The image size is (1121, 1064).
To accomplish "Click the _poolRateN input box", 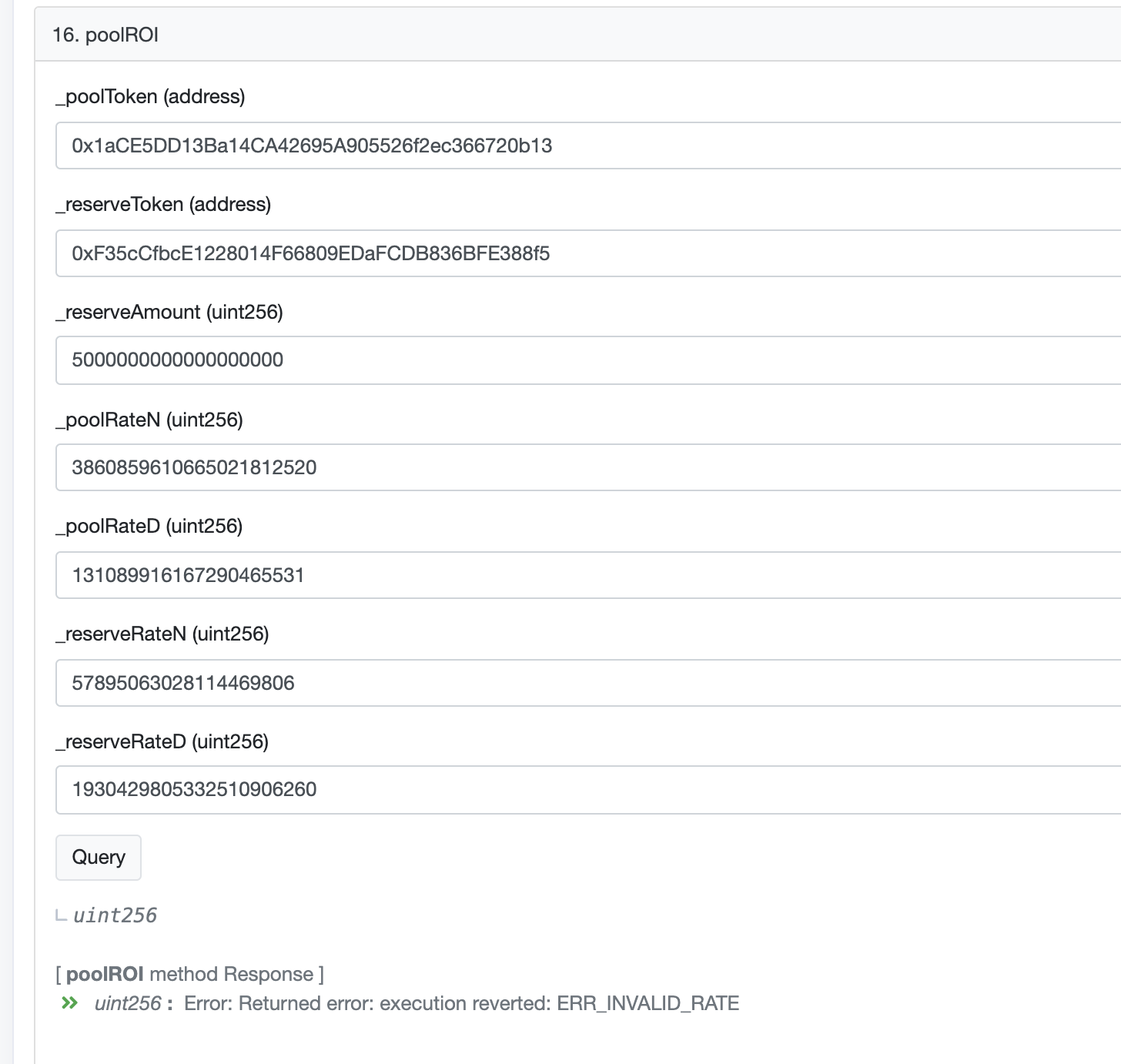I will click(x=462, y=467).
